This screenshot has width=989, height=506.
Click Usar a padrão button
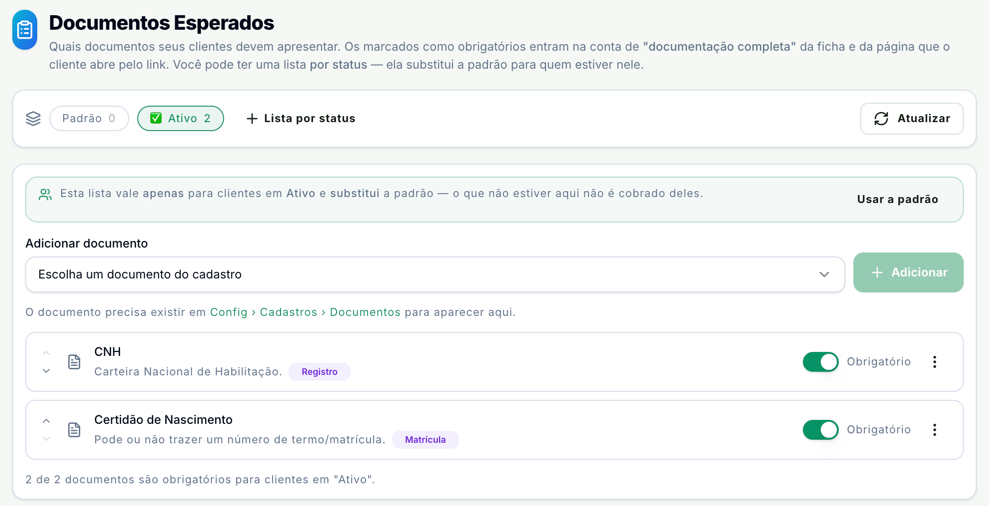click(x=897, y=199)
